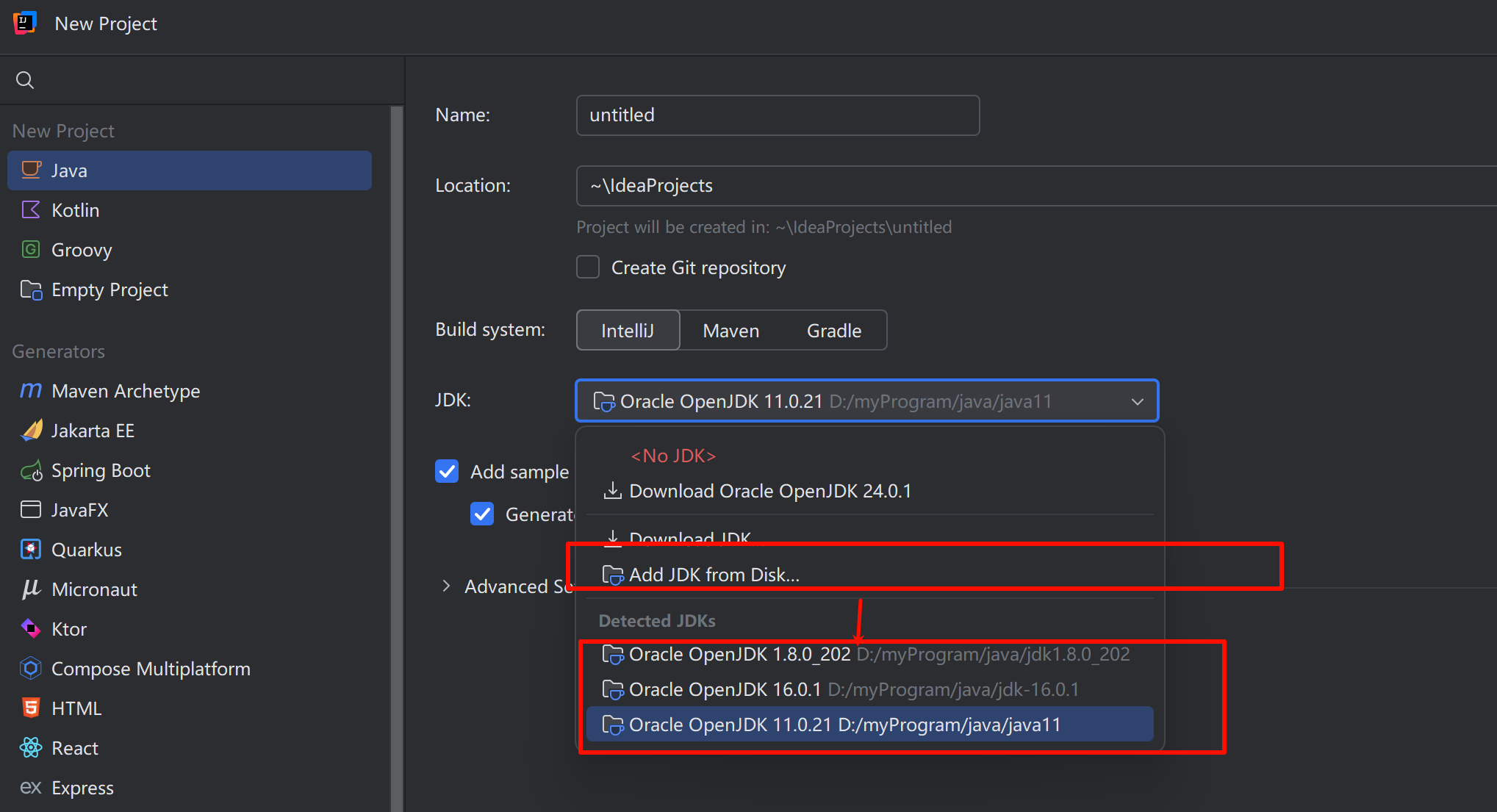The width and height of the screenshot is (1497, 812).
Task: Click the project Name input field
Action: pyautogui.click(x=778, y=115)
